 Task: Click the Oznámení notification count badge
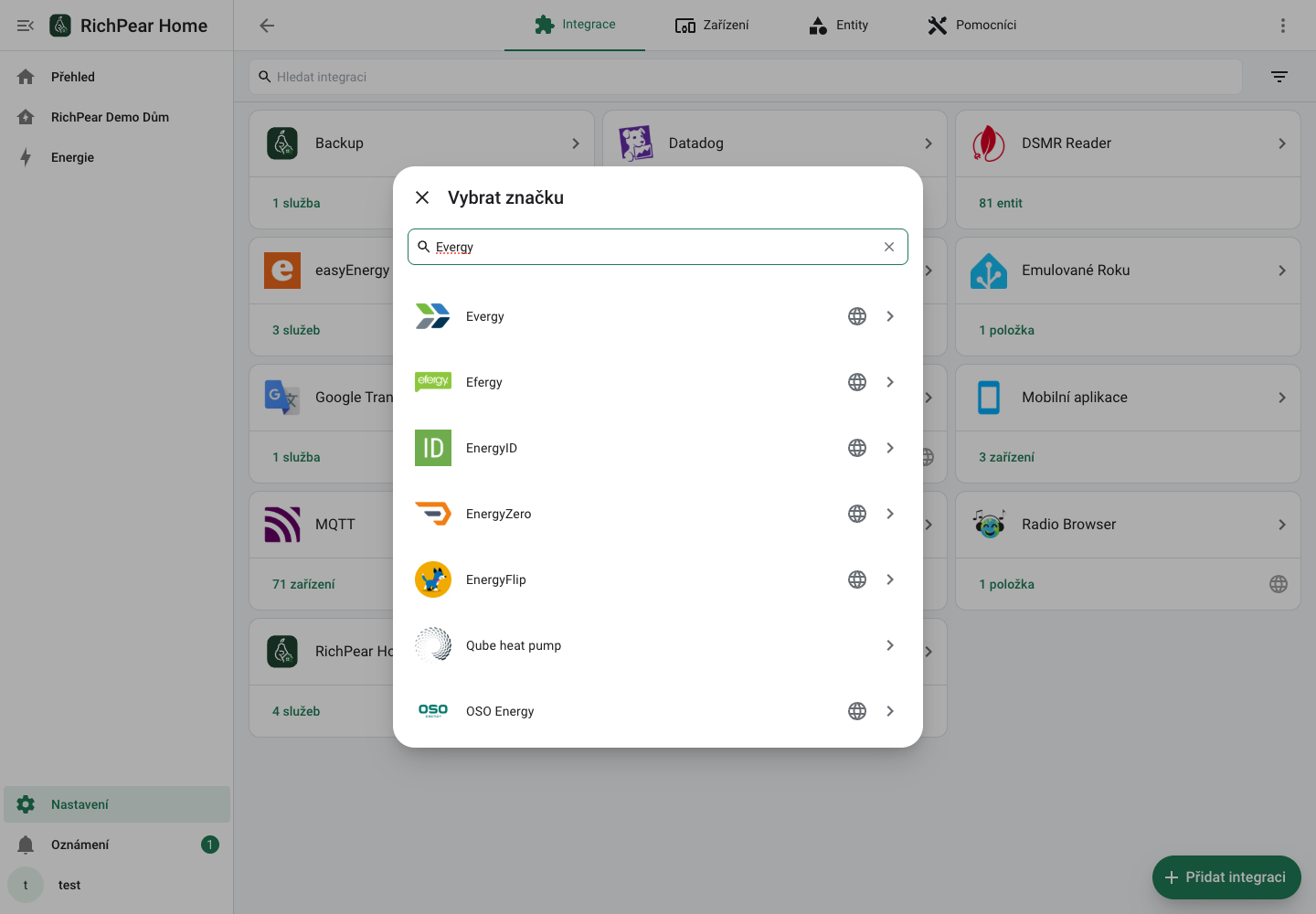[x=210, y=845]
